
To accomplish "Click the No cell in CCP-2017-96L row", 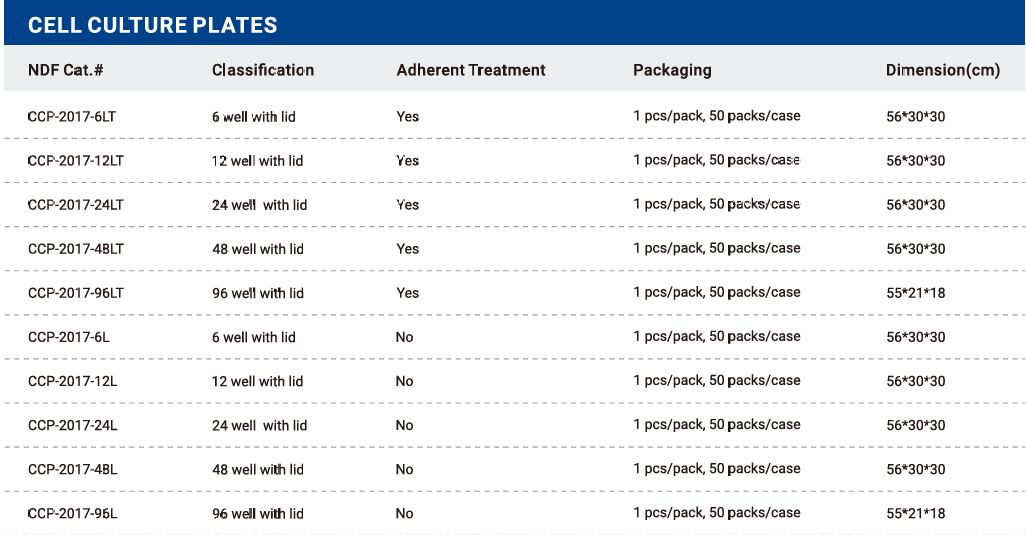I will (404, 514).
